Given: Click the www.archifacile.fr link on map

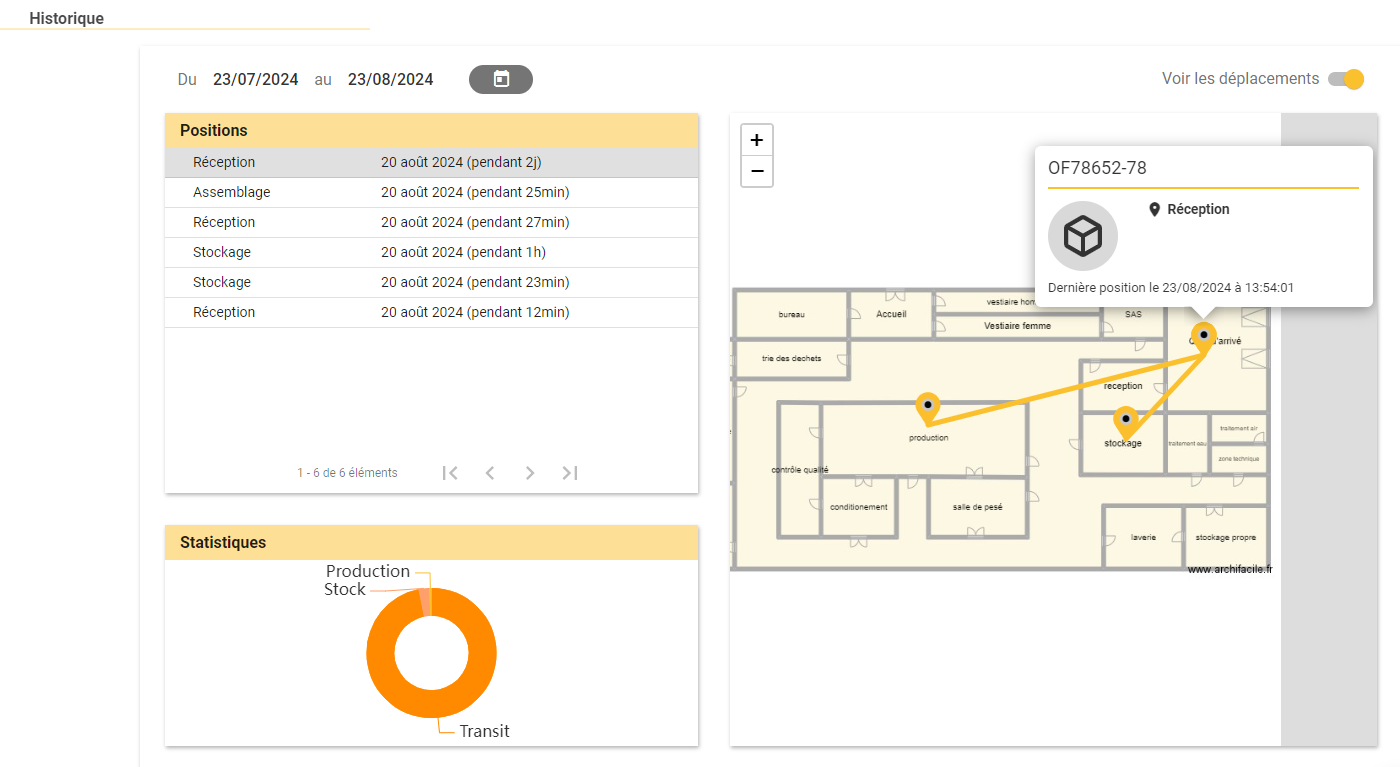Looking at the screenshot, I should (x=1230, y=569).
